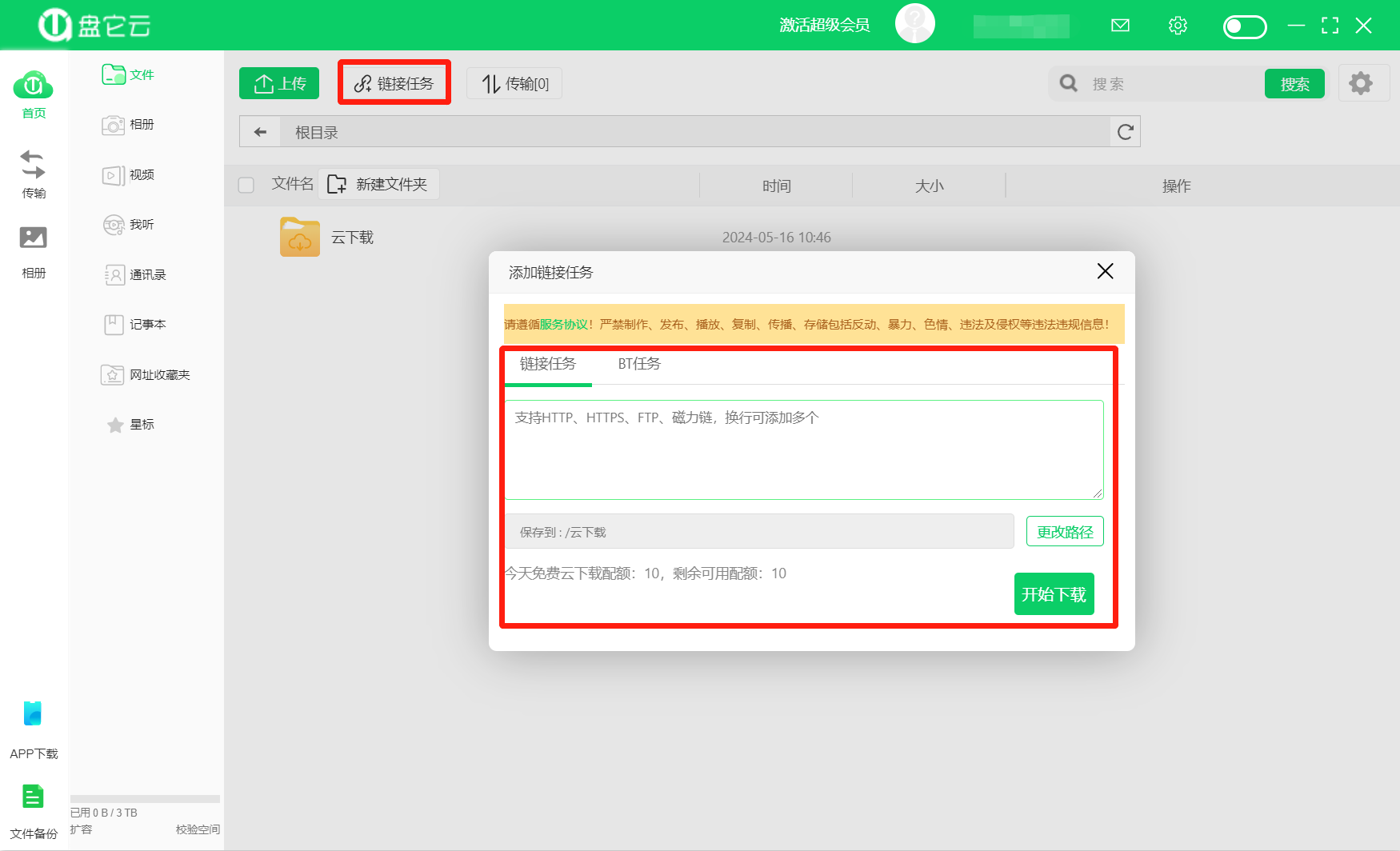1400x851 pixels.
Task: Open the 首页 home cloud icon
Action: pyautogui.click(x=33, y=86)
